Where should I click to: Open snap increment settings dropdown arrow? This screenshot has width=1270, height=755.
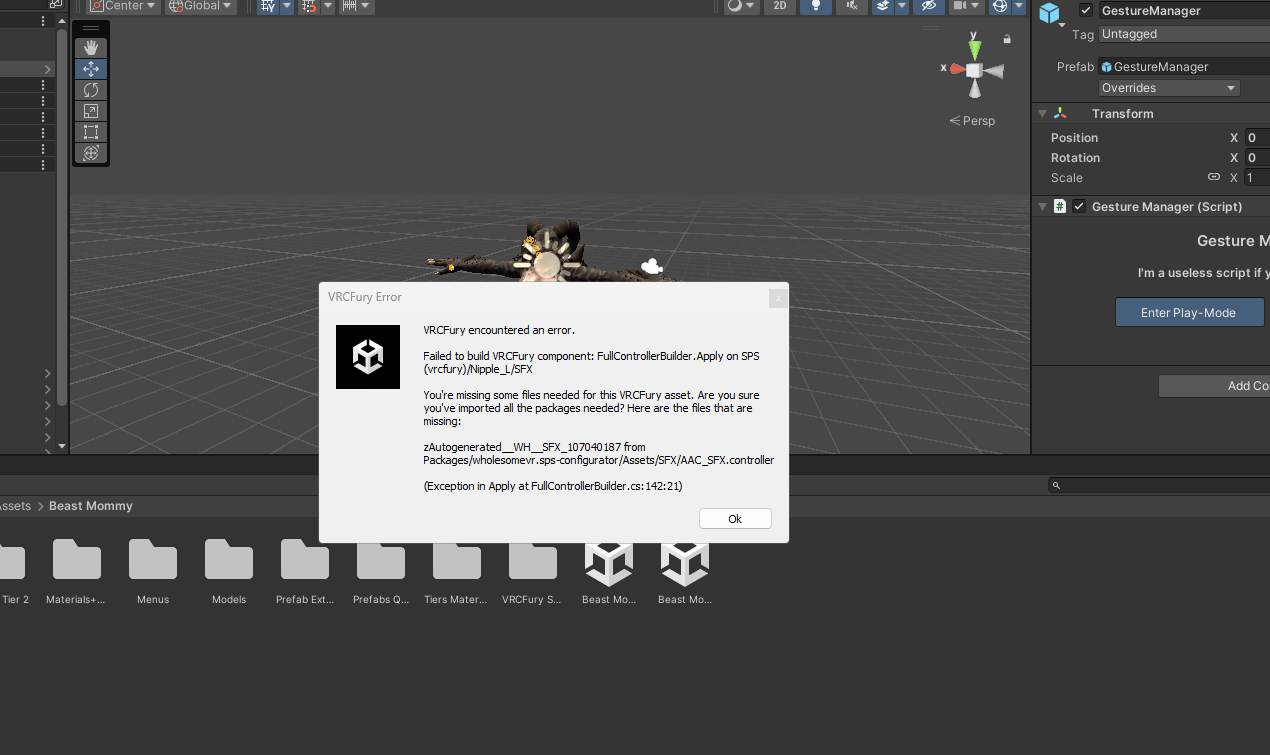coord(328,6)
